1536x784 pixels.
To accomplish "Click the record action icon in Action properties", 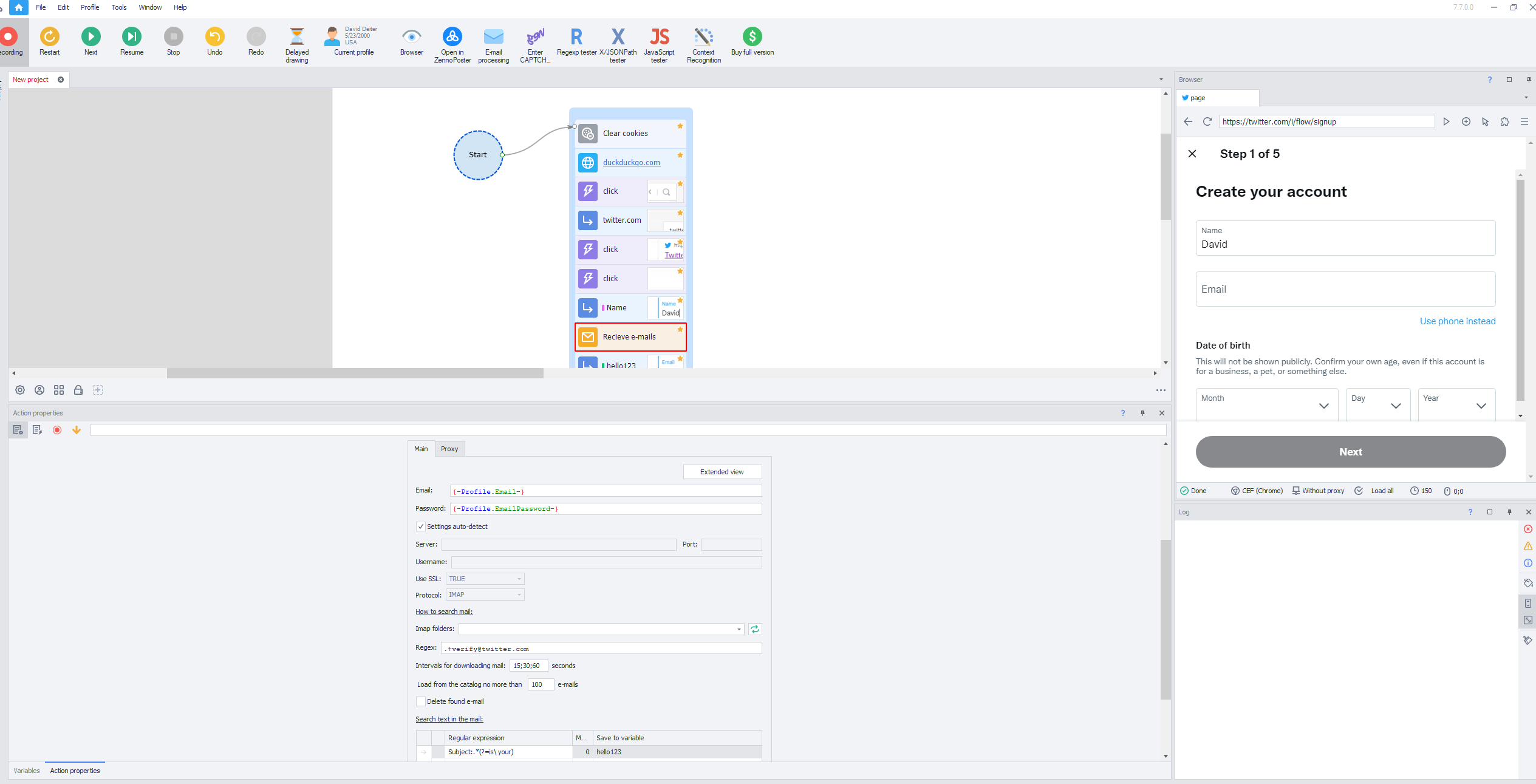I will click(x=57, y=430).
